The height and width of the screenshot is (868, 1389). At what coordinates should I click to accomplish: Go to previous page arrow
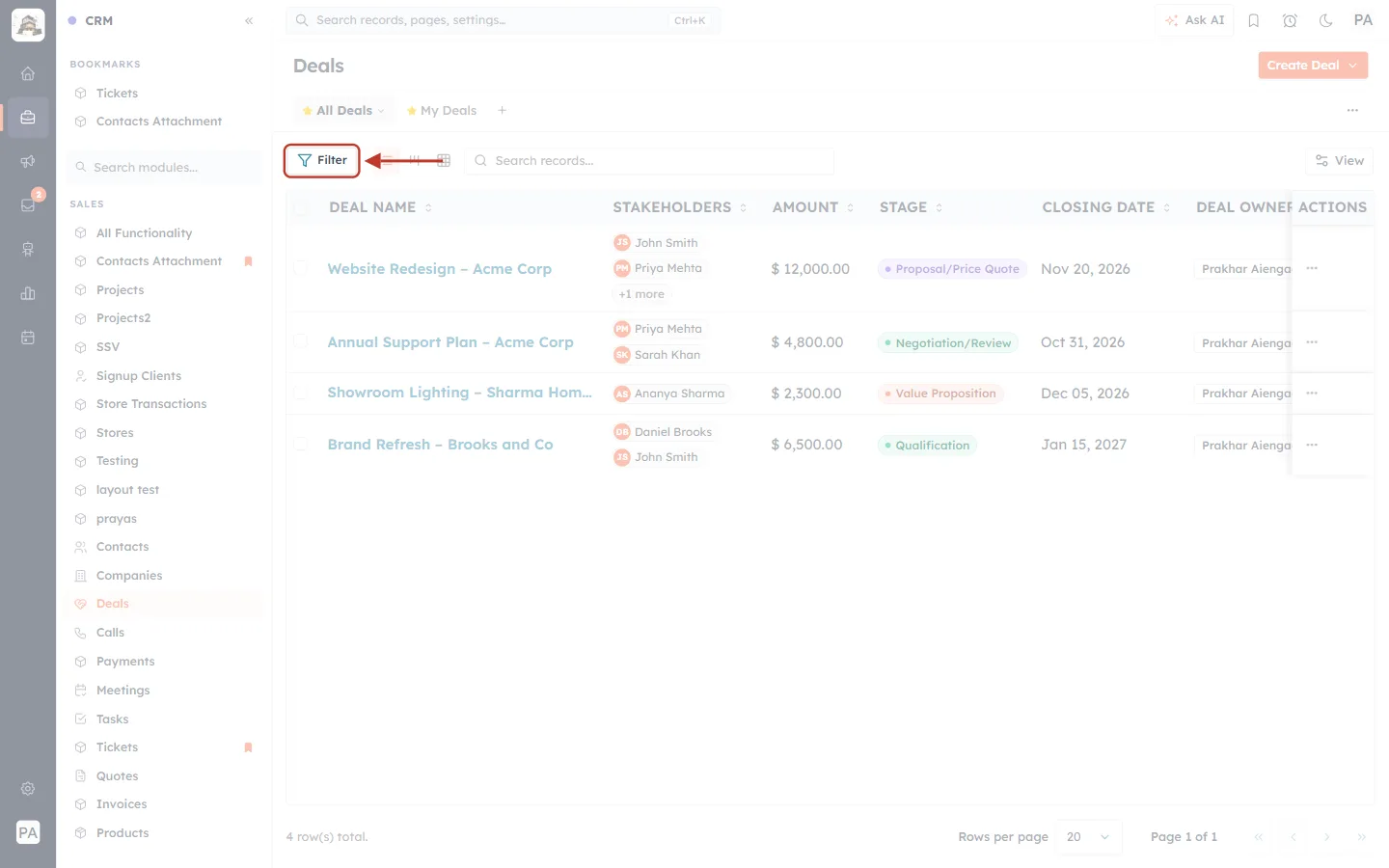pos(1294,837)
